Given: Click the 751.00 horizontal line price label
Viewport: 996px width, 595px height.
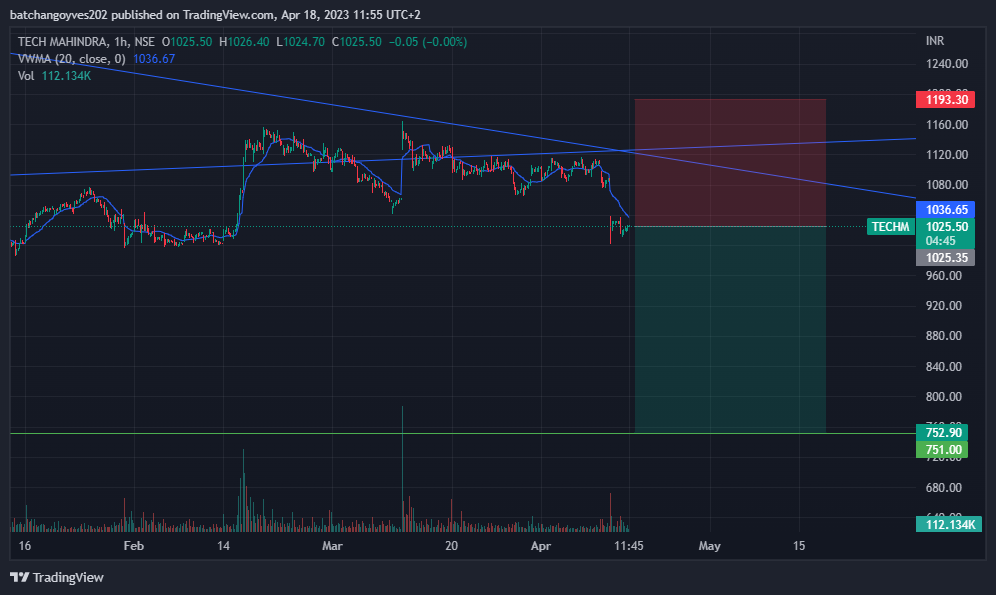Looking at the screenshot, I should tap(942, 450).
